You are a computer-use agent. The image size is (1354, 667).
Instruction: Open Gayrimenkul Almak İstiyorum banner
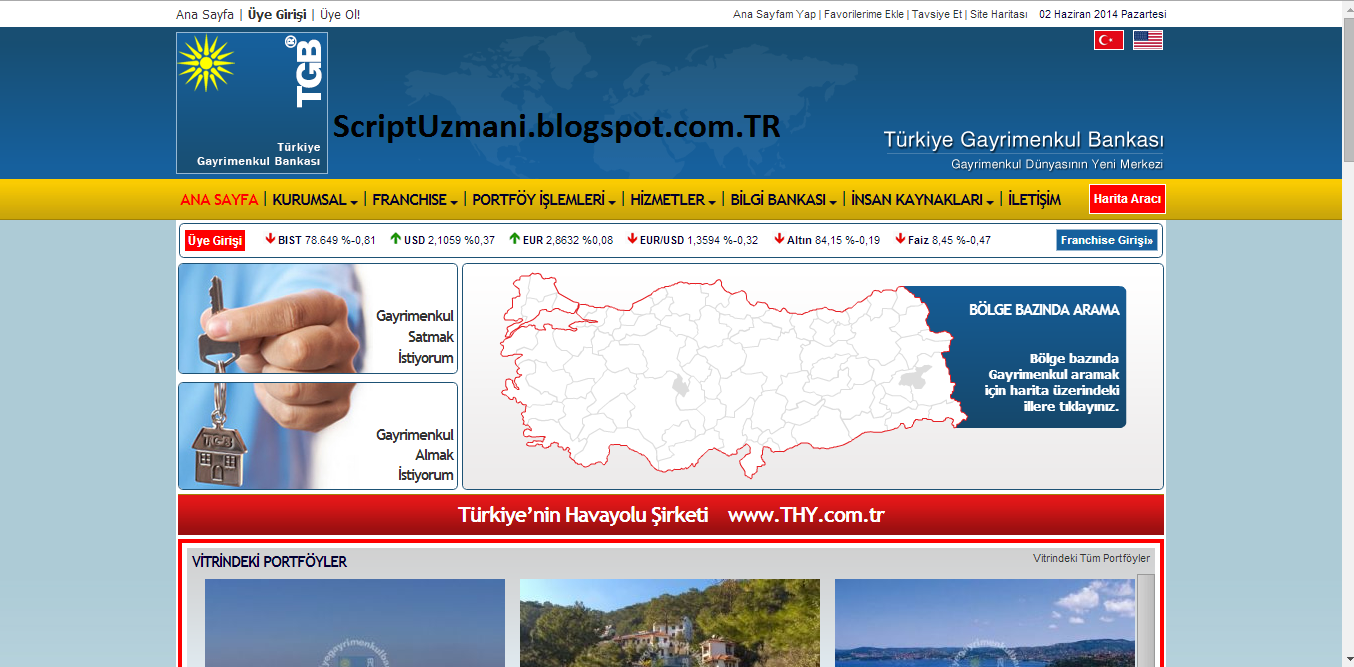(318, 435)
